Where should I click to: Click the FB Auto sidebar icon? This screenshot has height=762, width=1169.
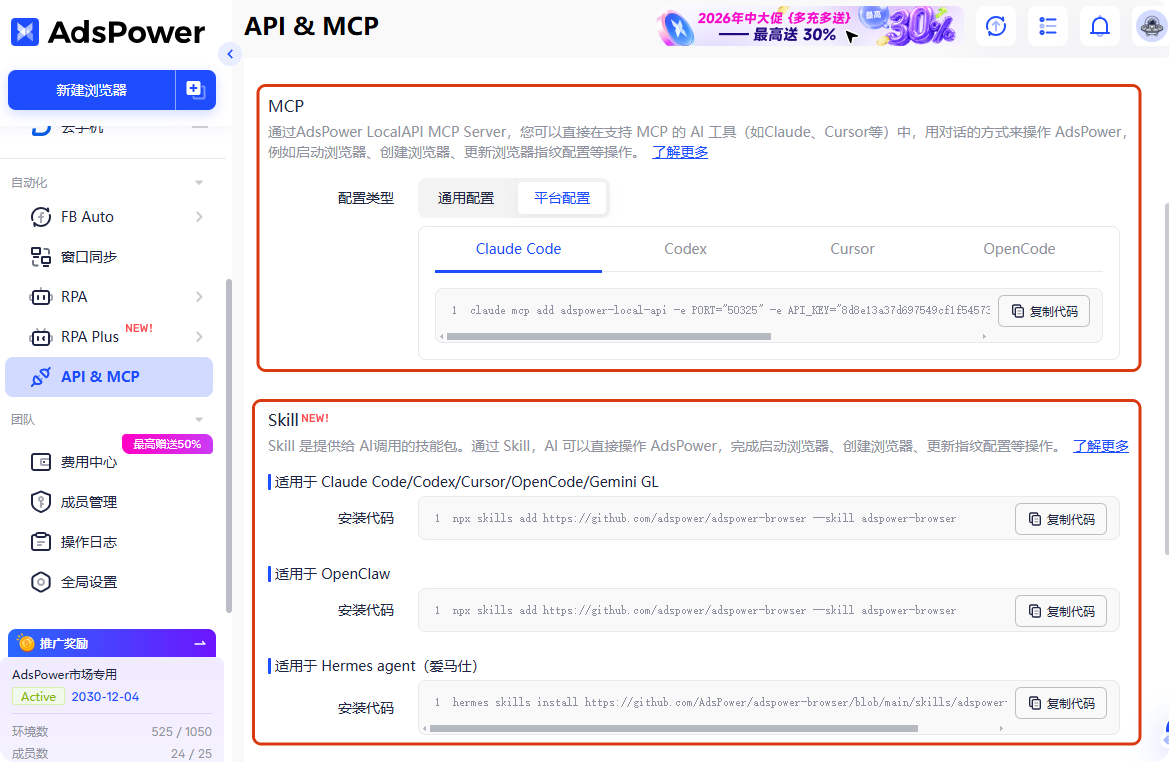tap(40, 217)
